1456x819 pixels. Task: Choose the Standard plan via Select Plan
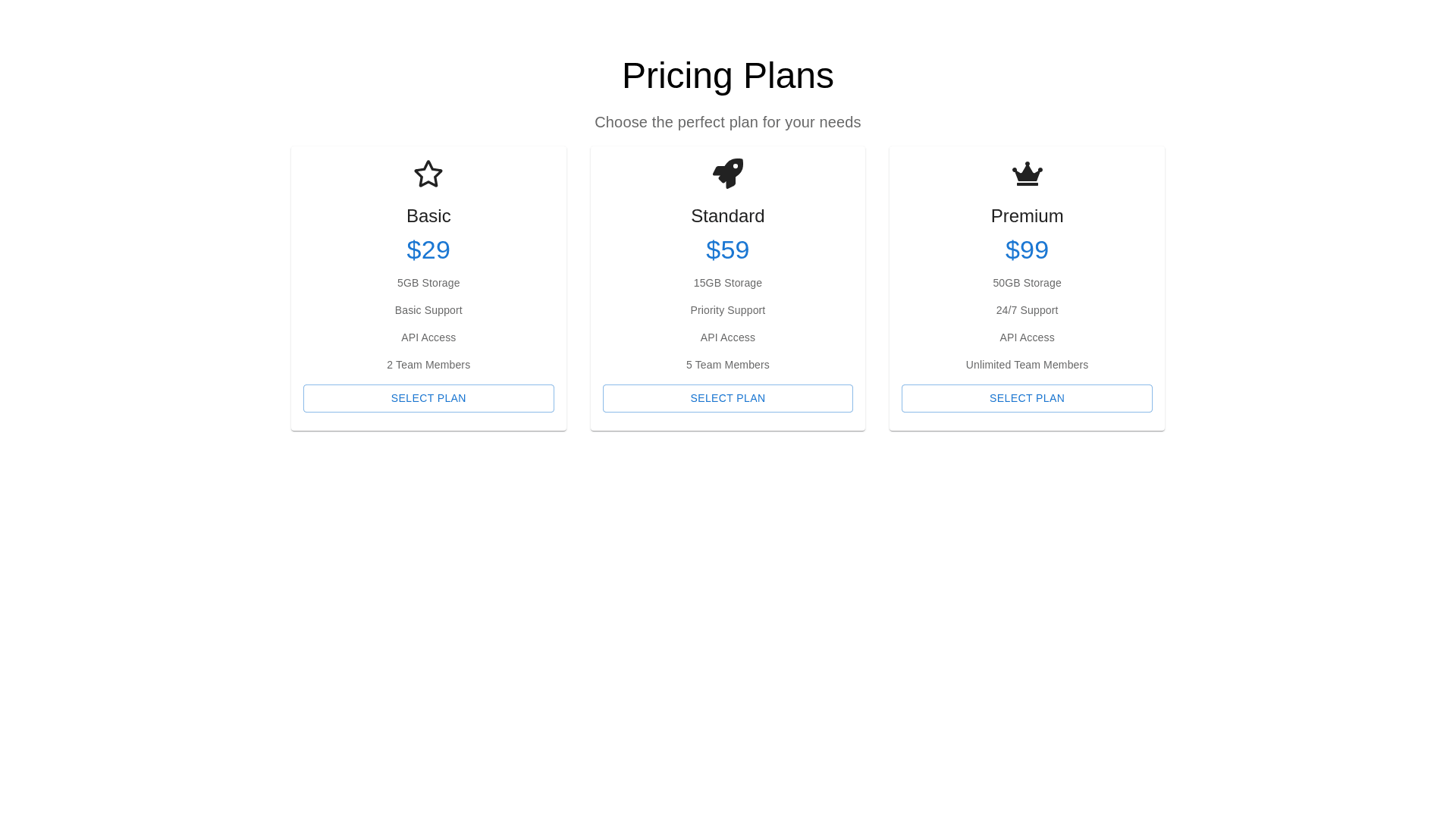point(728,398)
